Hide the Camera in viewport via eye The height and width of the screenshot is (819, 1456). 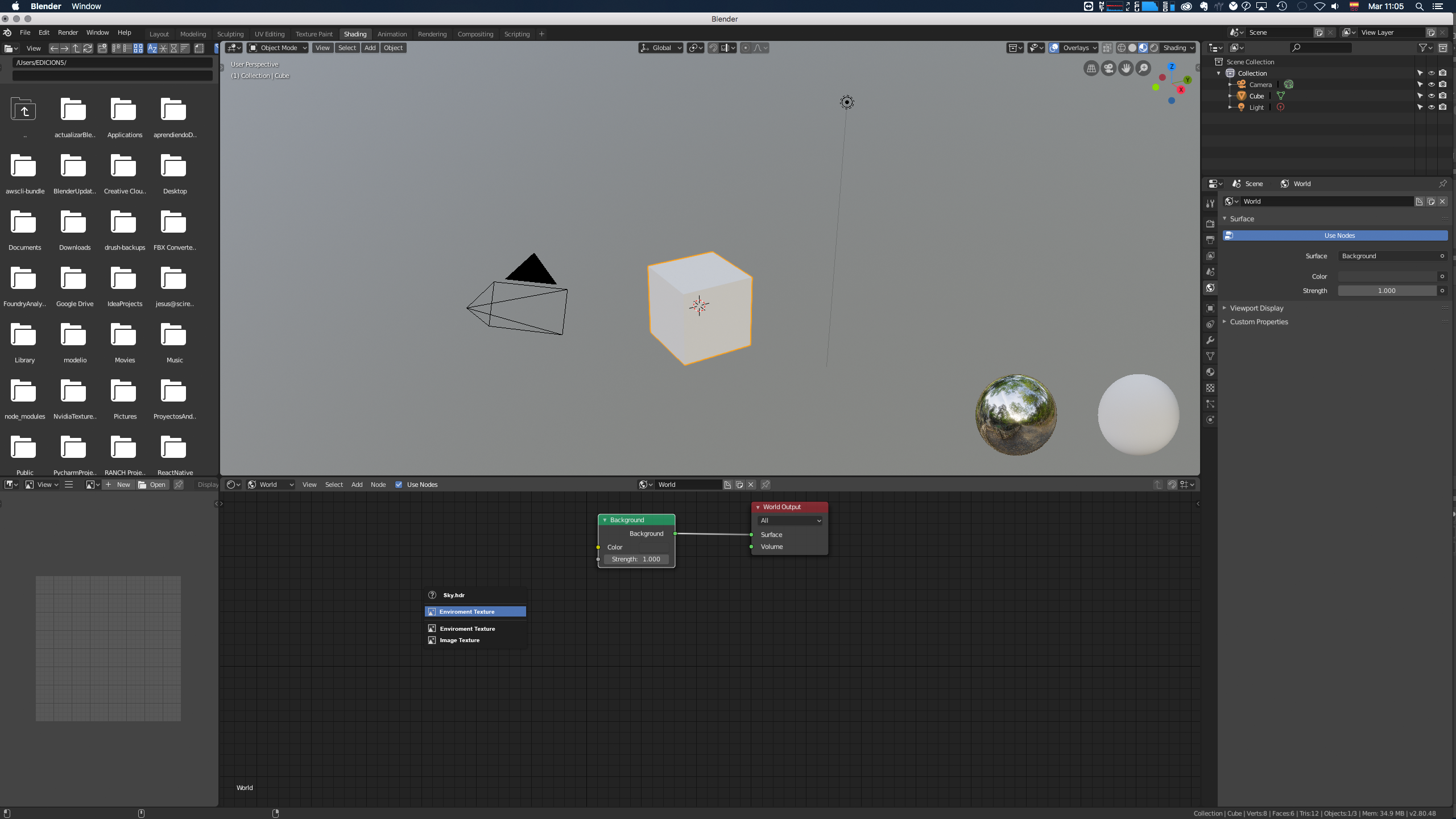1432,84
